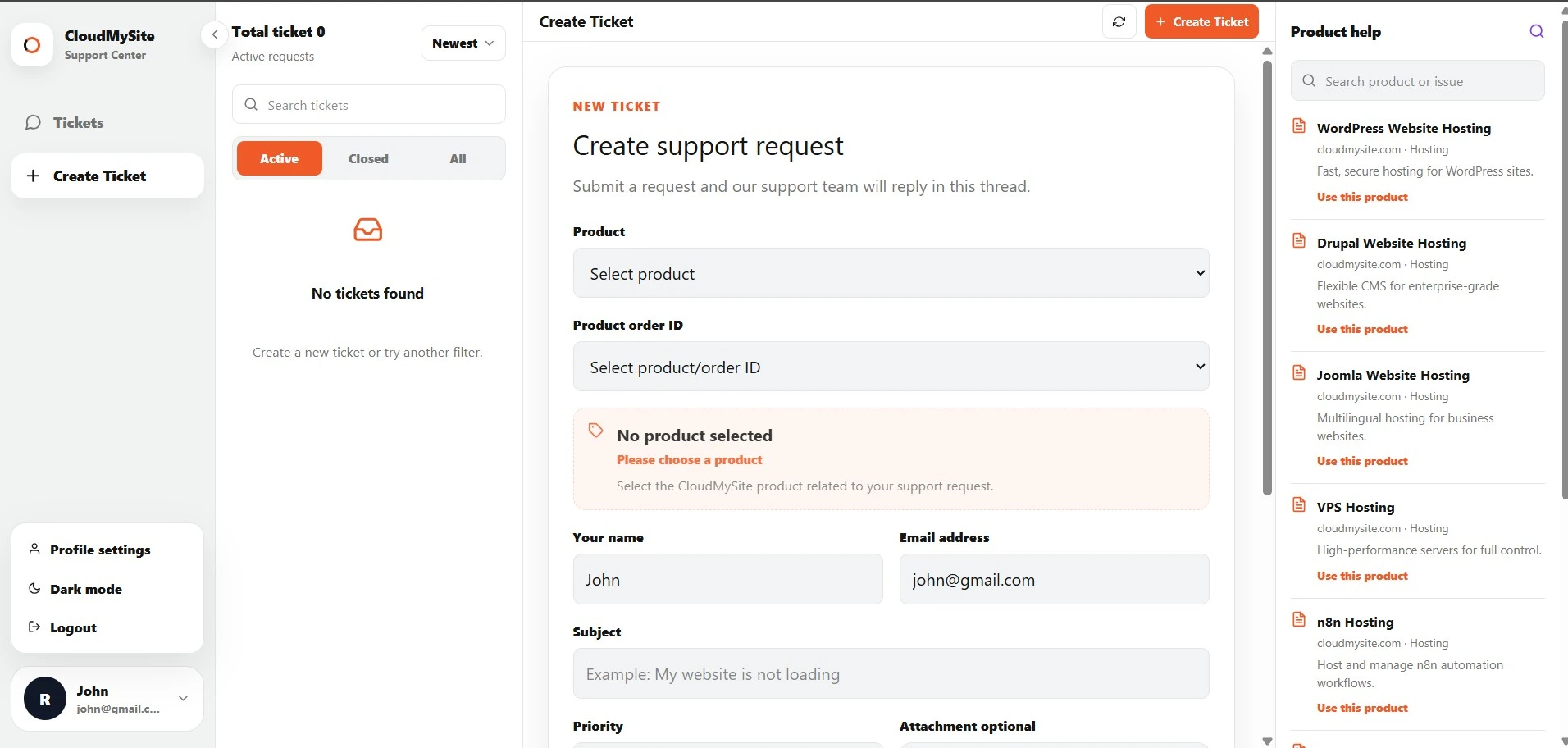Switch to the Closed tickets tab

tap(368, 158)
